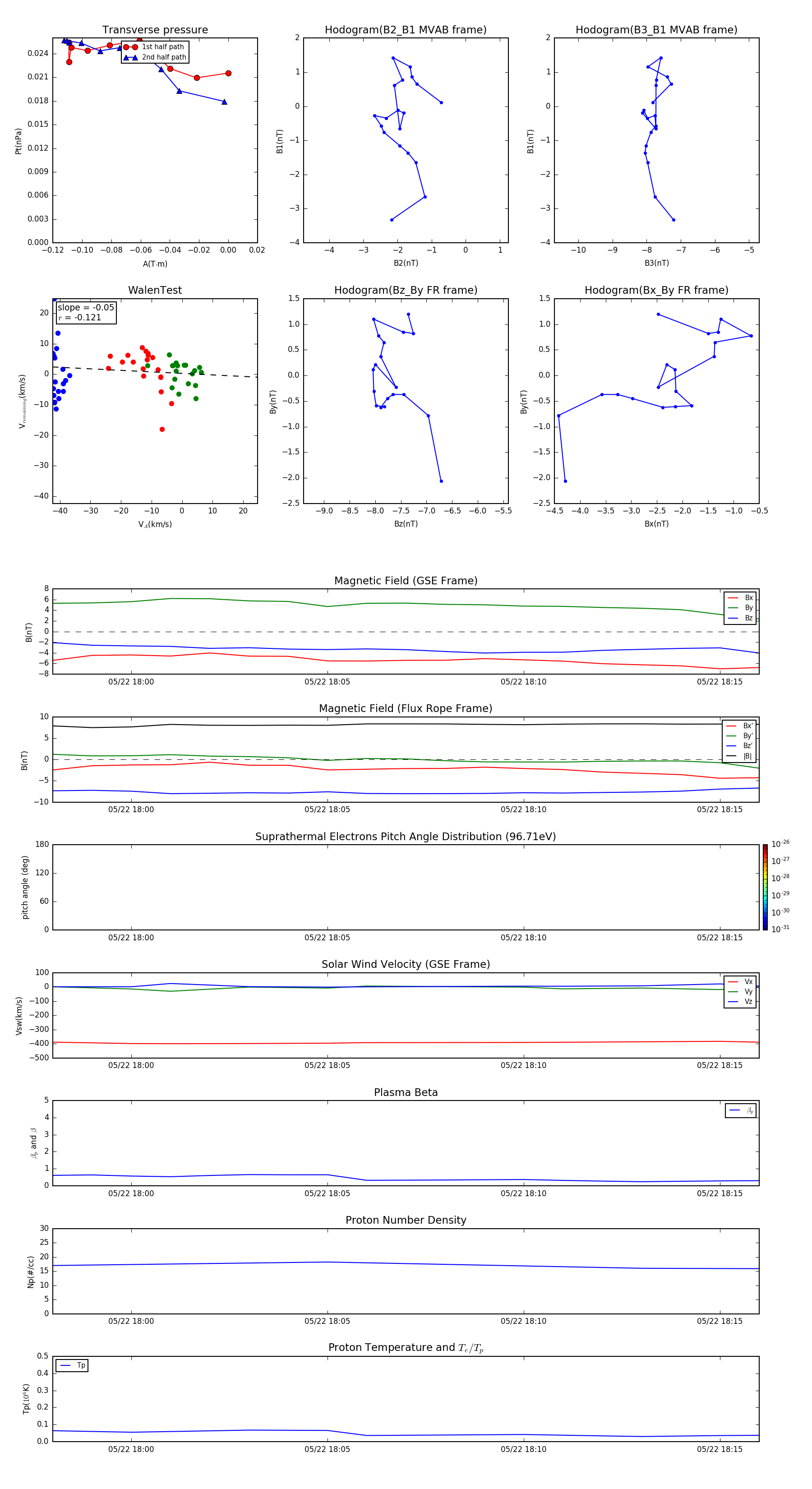The image size is (812, 1489).
Task: Click the black |B| line in Flux Rope plot
Action: (x=406, y=724)
